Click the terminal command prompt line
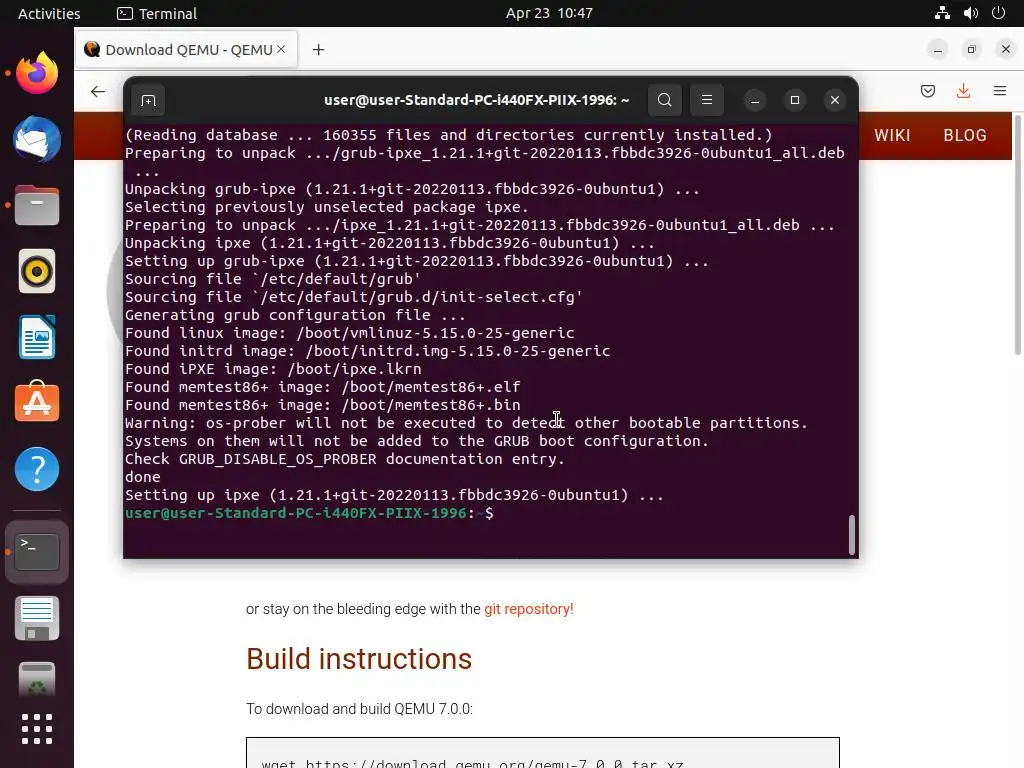Viewport: 1024px width, 768px height. click(310, 513)
